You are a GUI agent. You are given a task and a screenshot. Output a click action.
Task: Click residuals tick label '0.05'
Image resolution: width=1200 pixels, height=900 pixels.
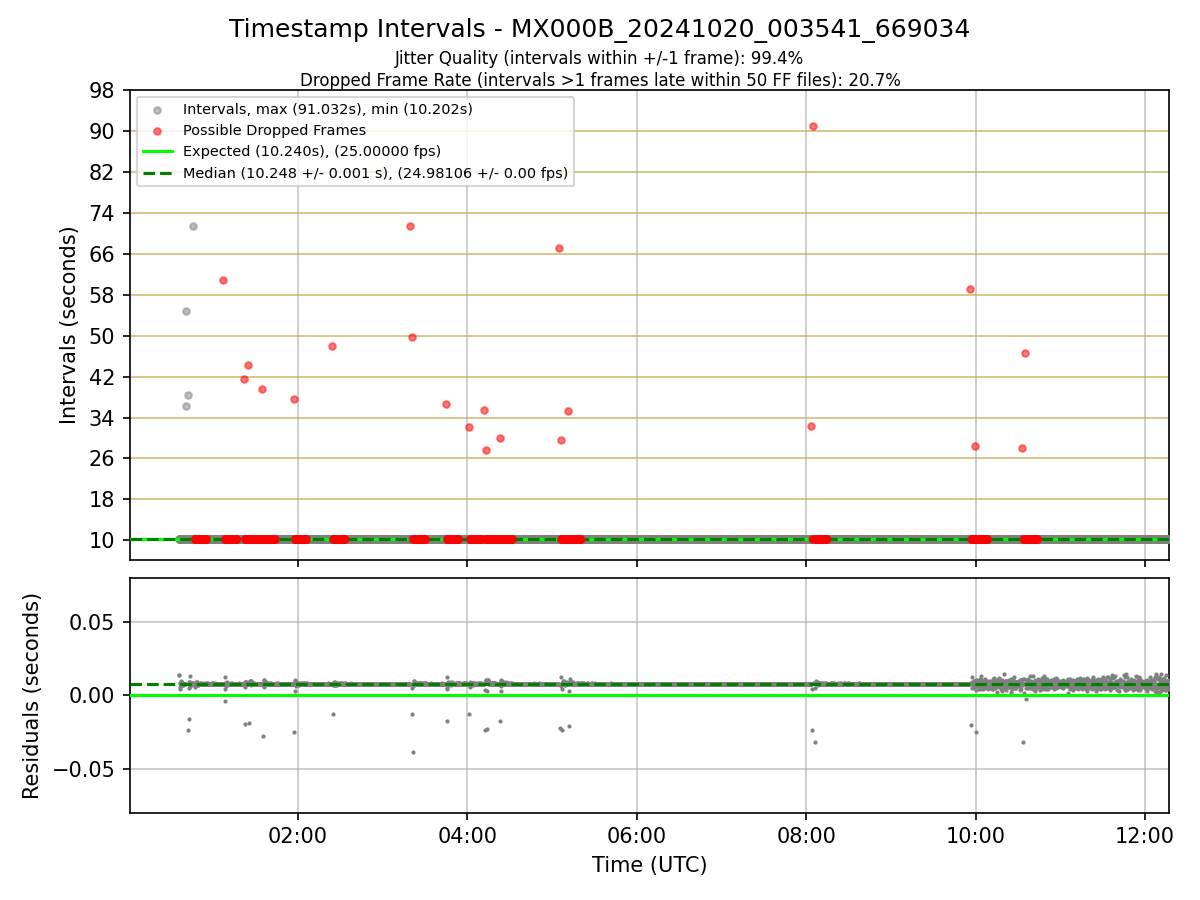[x=94, y=622]
